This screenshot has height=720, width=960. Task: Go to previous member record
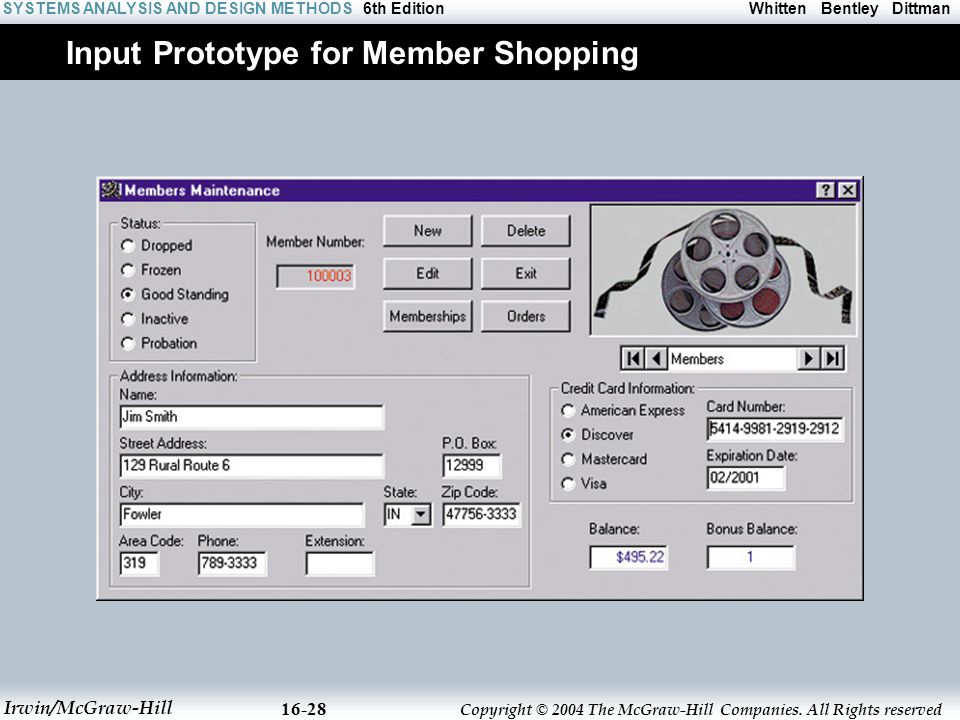(x=656, y=358)
